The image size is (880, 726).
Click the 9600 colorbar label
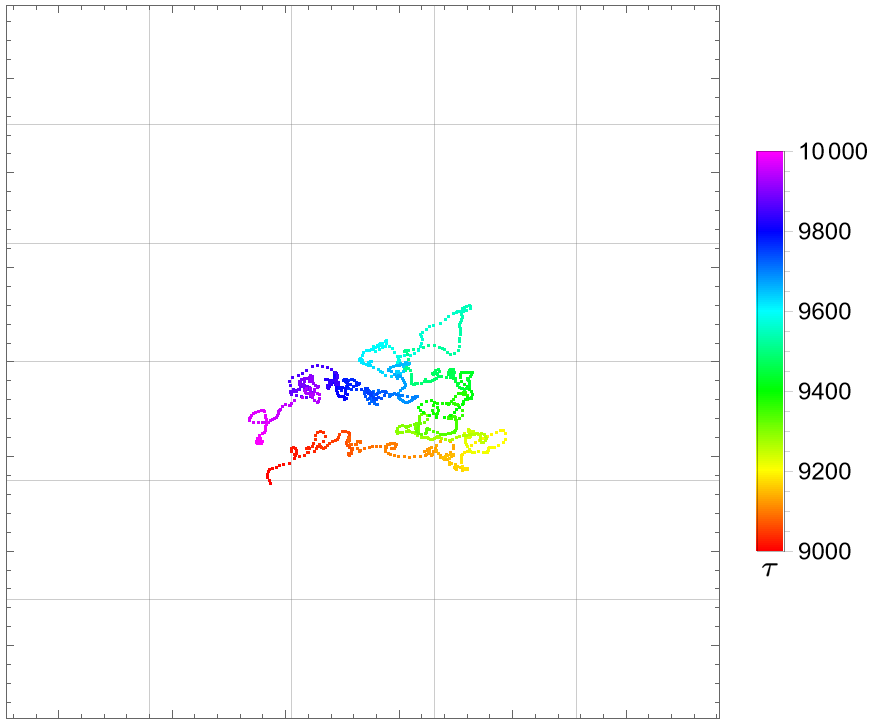pyautogui.click(x=824, y=311)
